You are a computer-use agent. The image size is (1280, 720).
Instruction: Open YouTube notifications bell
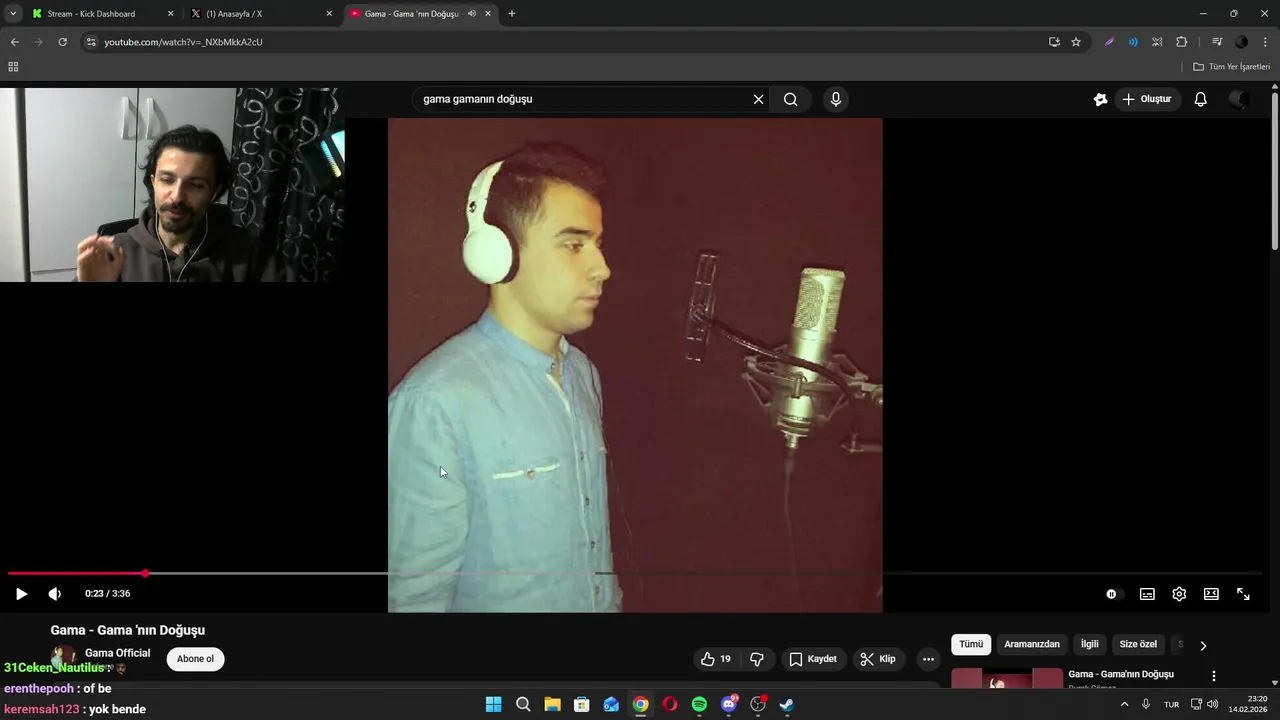pyautogui.click(x=1201, y=99)
